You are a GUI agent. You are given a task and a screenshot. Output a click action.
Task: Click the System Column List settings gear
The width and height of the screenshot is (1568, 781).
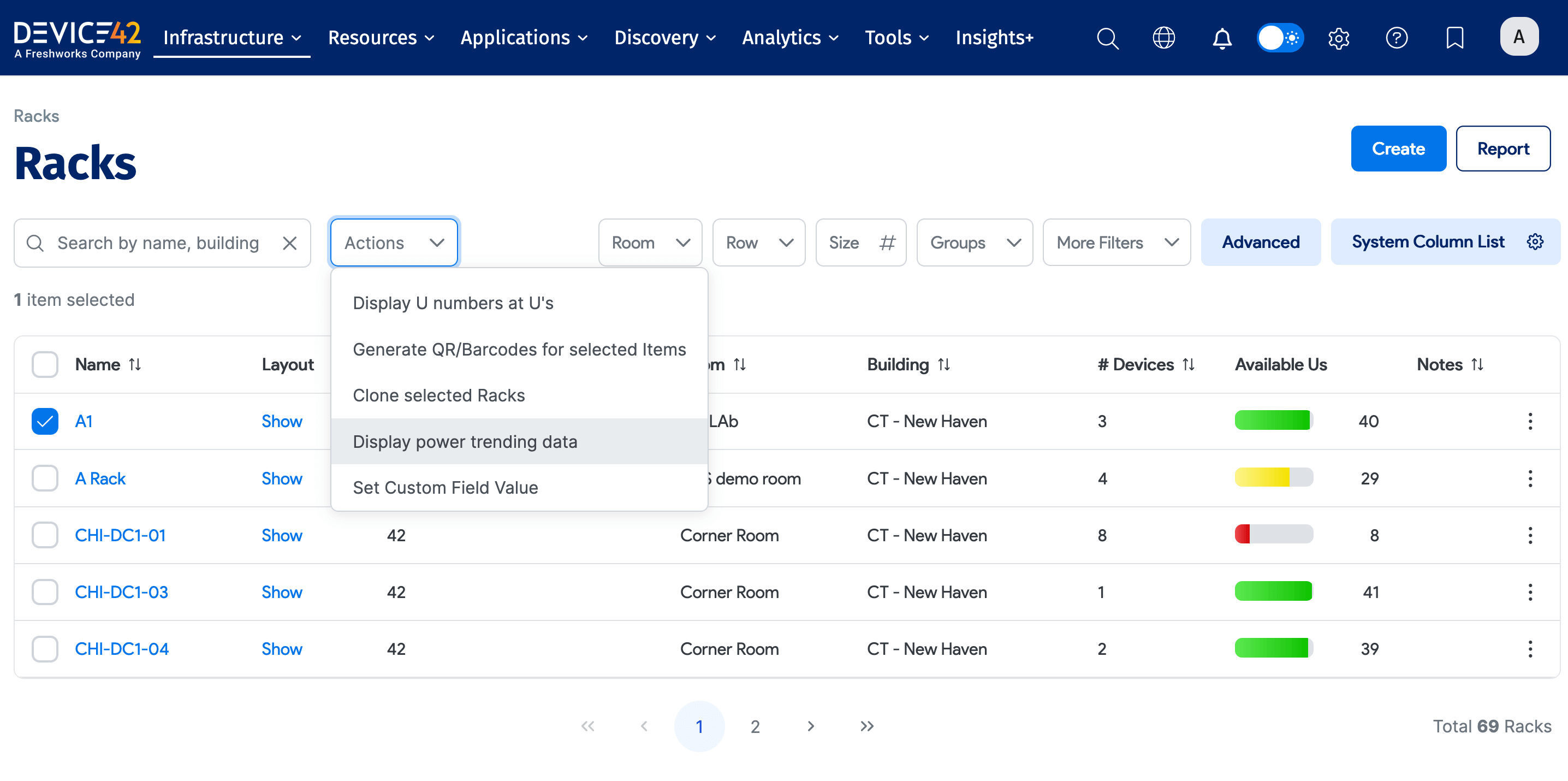pos(1535,241)
